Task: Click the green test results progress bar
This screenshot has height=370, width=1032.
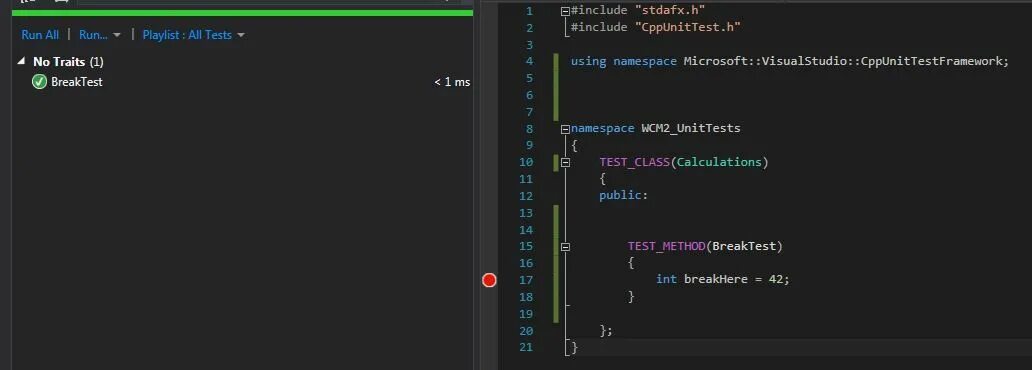Action: coord(242,13)
